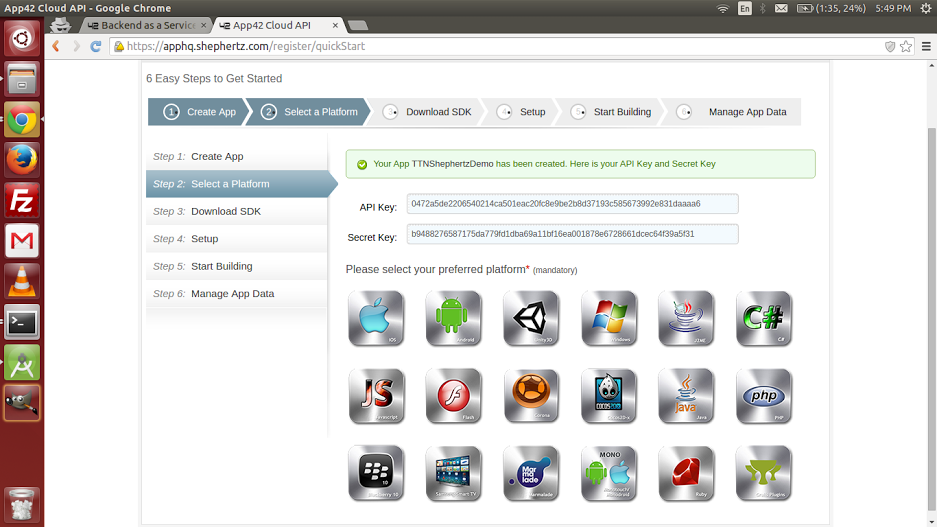Viewport: 937px width, 527px height.
Task: Select the Grails Plugins platform icon
Action: (x=764, y=473)
